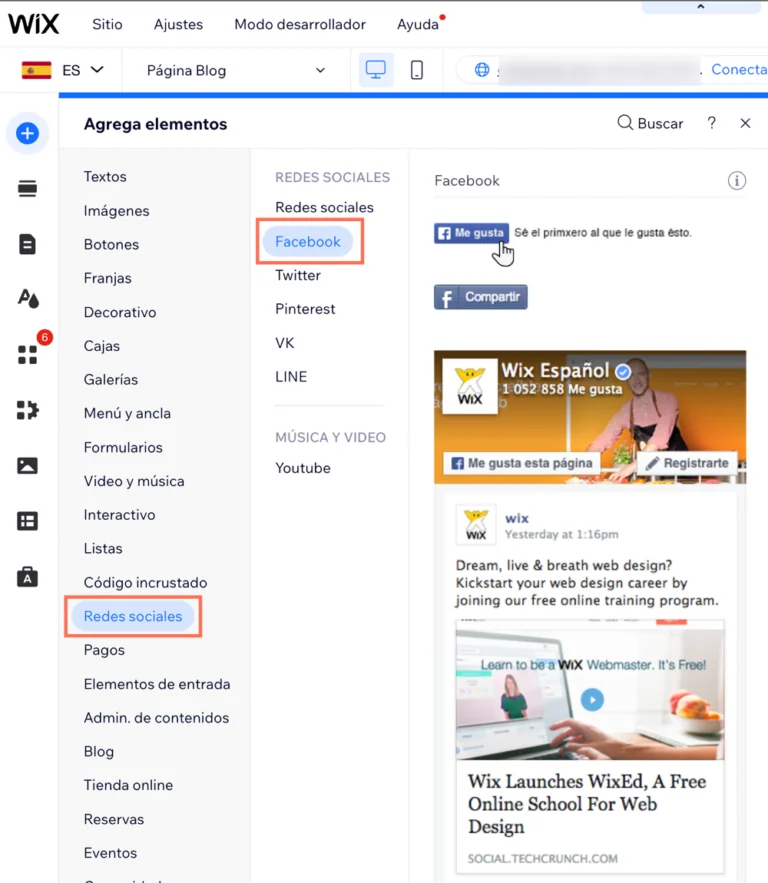Select the Listas category
This screenshot has height=883, width=768.
(102, 548)
